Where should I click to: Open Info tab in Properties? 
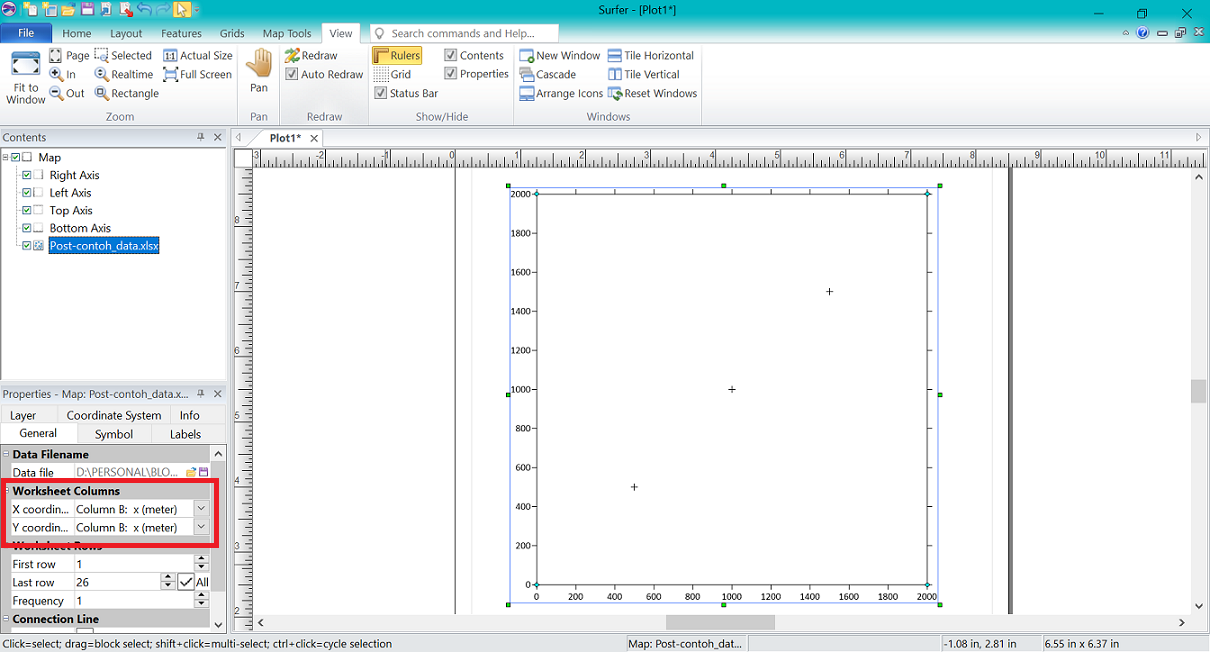pos(190,415)
